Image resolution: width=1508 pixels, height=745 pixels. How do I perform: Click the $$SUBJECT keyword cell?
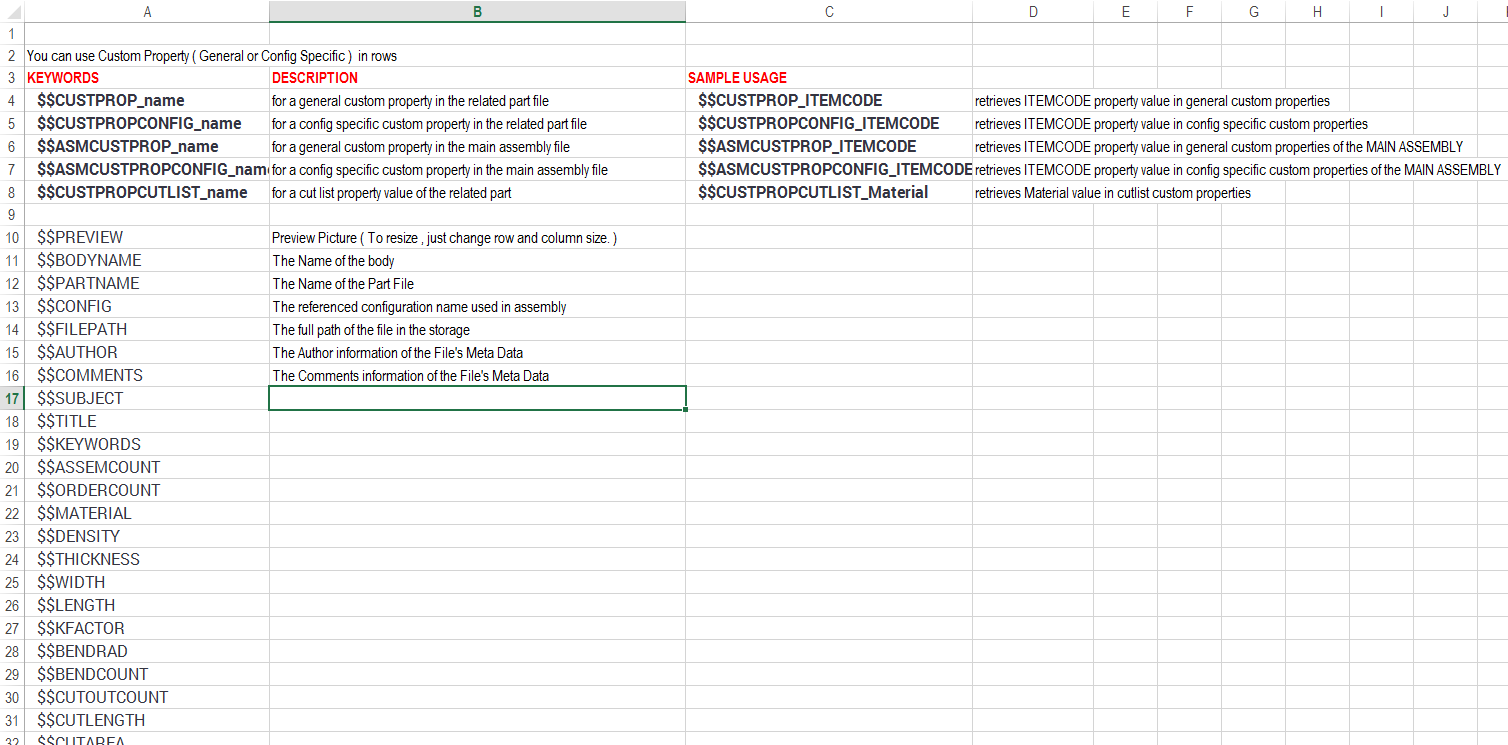click(147, 398)
